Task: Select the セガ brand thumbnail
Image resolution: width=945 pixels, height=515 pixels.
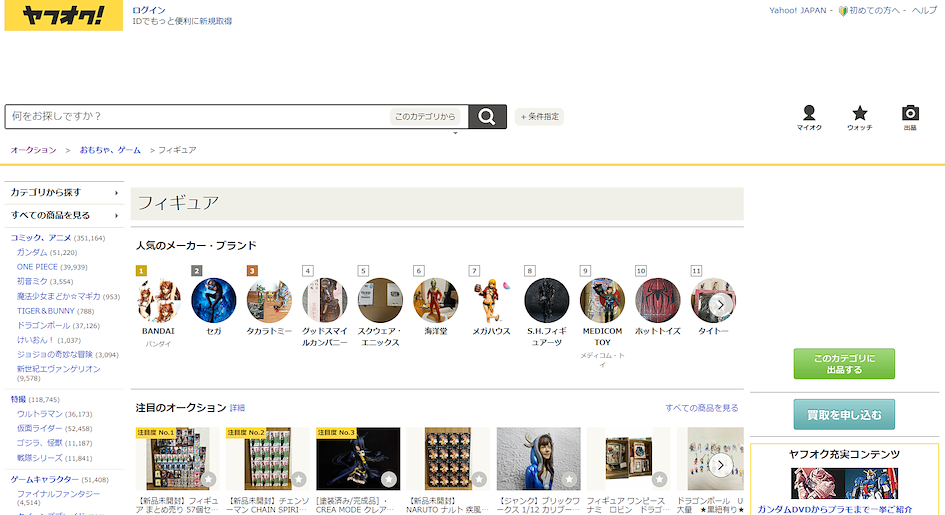Action: (x=214, y=301)
